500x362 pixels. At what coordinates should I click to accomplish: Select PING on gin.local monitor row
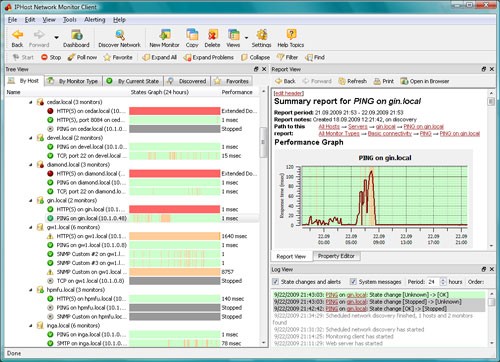click(152, 218)
